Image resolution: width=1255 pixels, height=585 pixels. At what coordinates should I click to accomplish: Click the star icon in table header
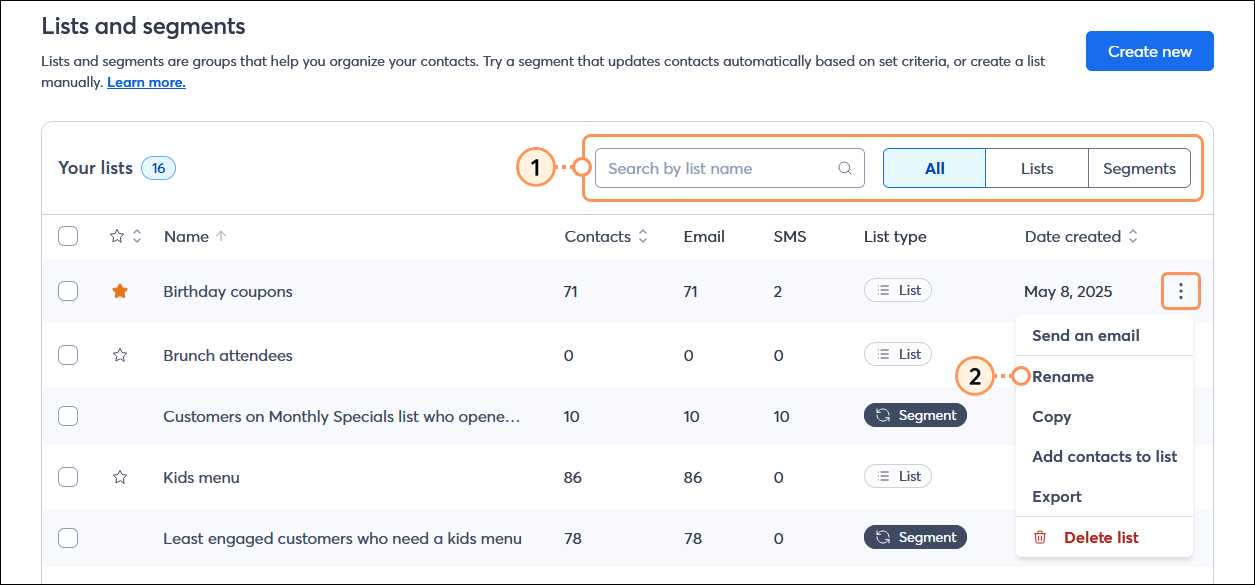117,237
